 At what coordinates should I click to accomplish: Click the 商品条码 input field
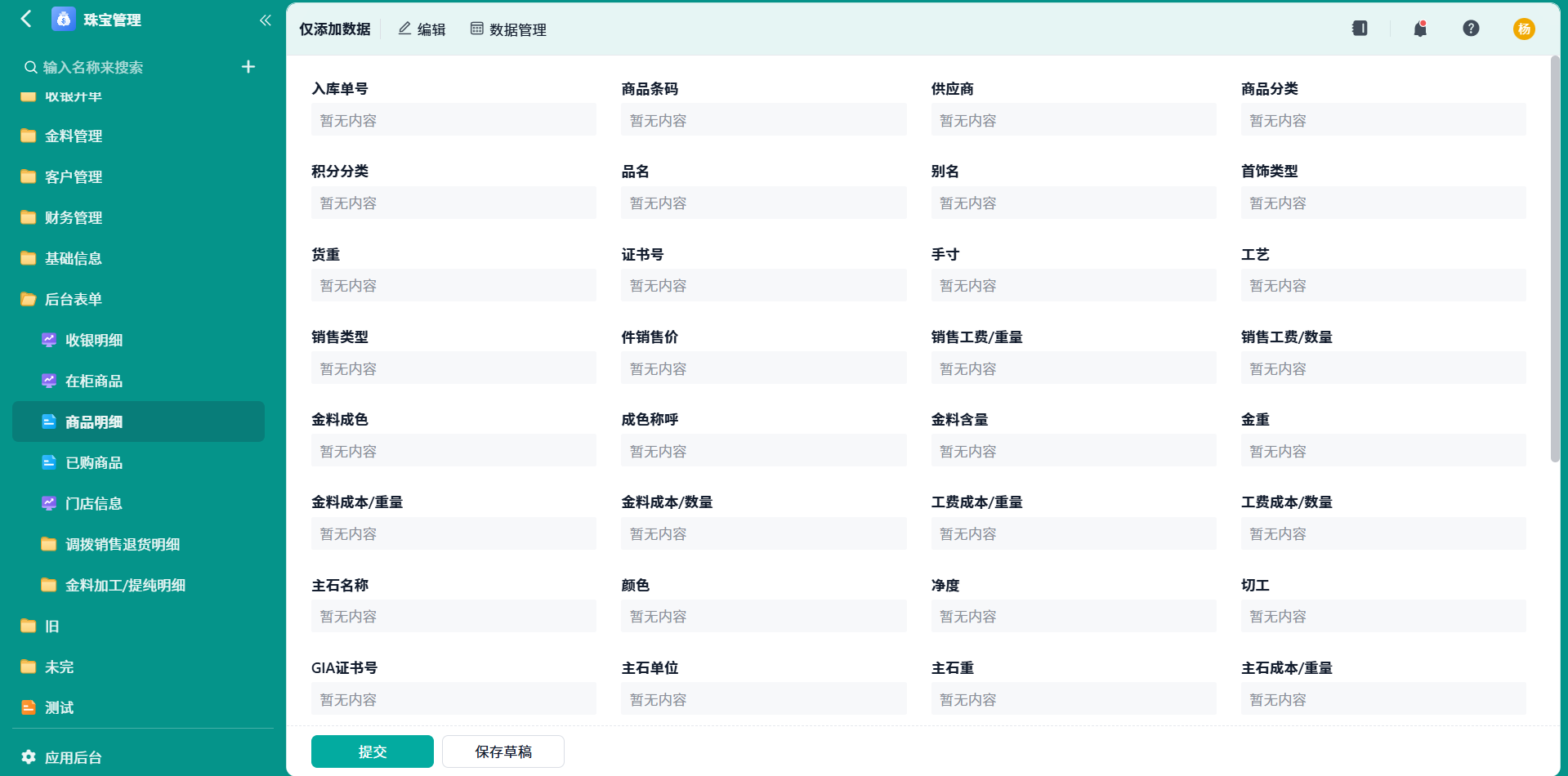(x=764, y=120)
